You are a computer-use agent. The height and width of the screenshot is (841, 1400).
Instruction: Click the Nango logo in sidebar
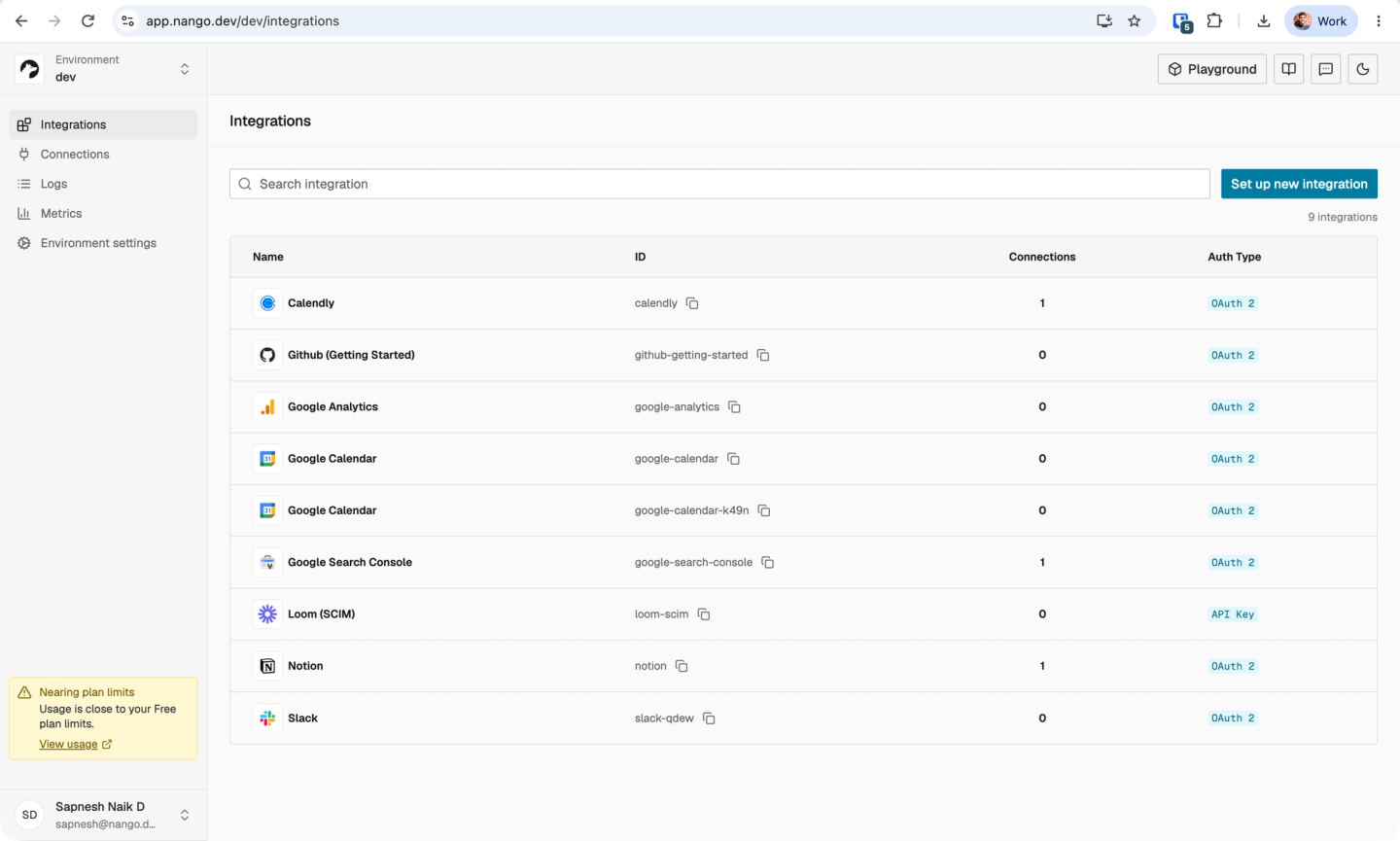click(x=30, y=69)
